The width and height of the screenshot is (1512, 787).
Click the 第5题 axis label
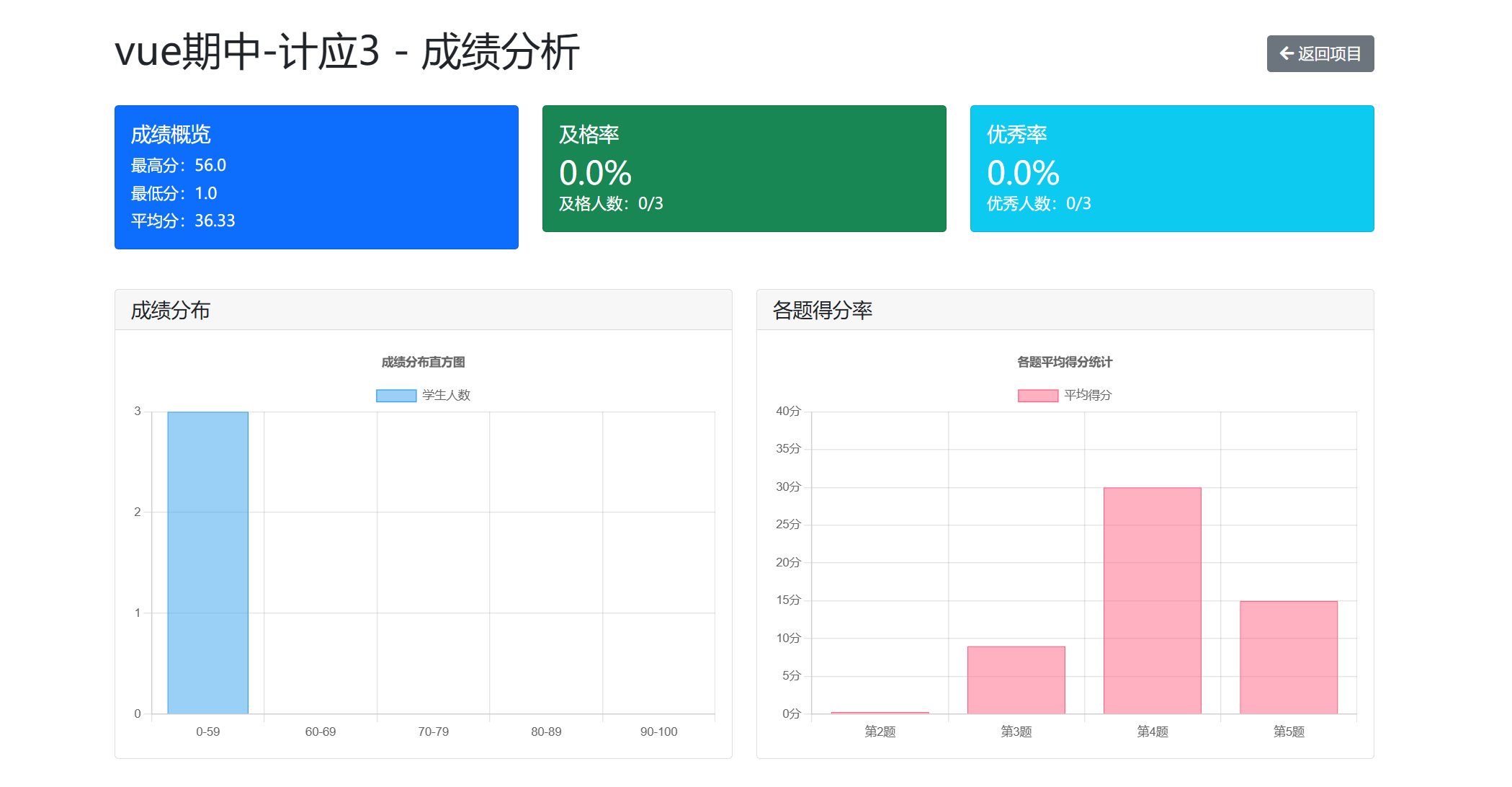1289,732
